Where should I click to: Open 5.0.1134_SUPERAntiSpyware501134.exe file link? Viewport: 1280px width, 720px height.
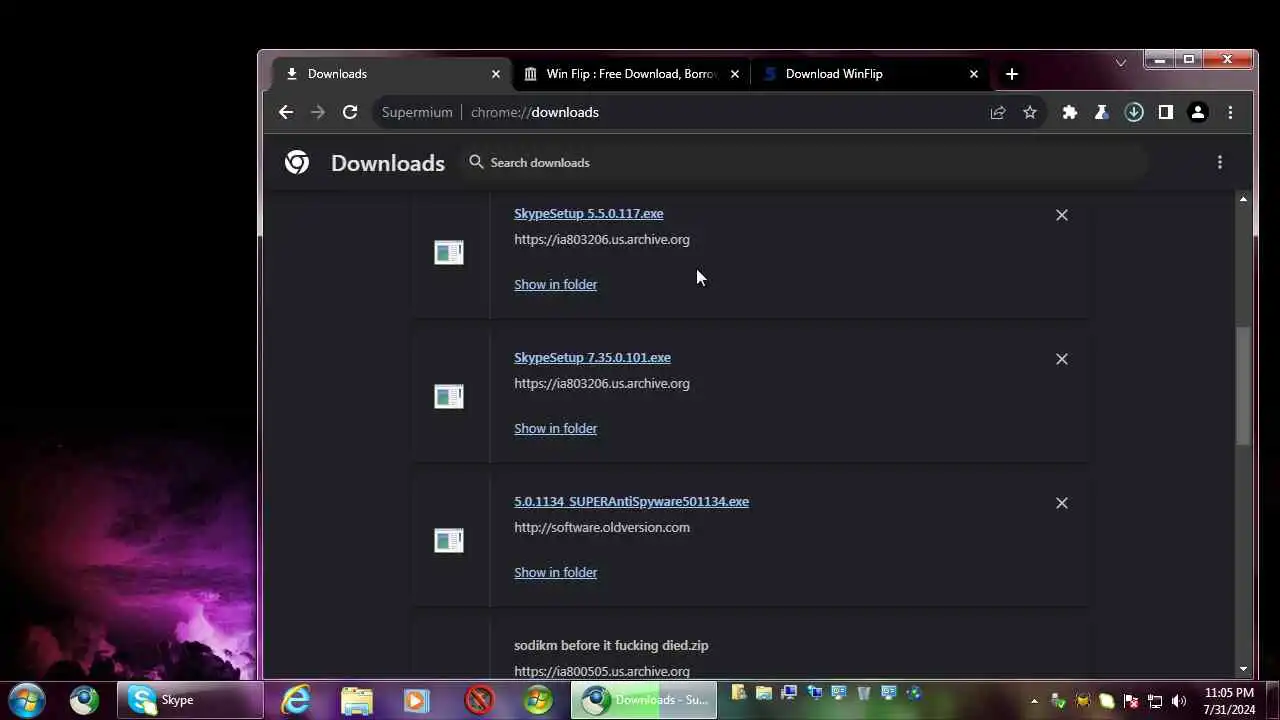(631, 501)
